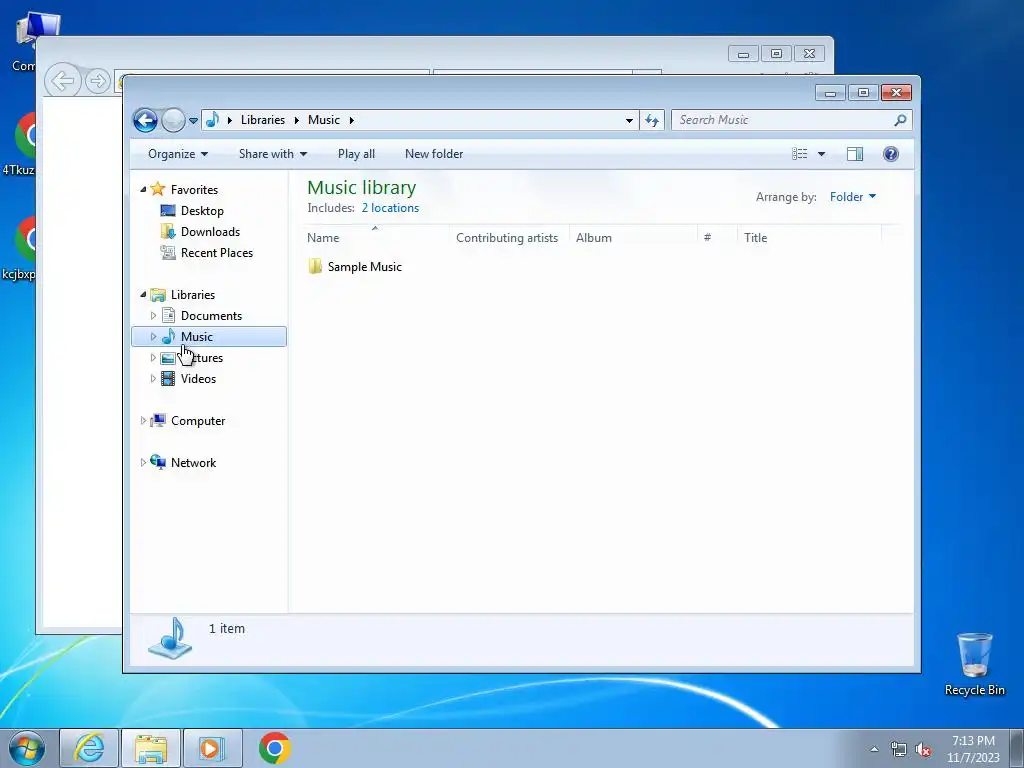Expand the arrow after Music breadcrumb
Image resolution: width=1024 pixels, height=768 pixels.
coord(351,120)
